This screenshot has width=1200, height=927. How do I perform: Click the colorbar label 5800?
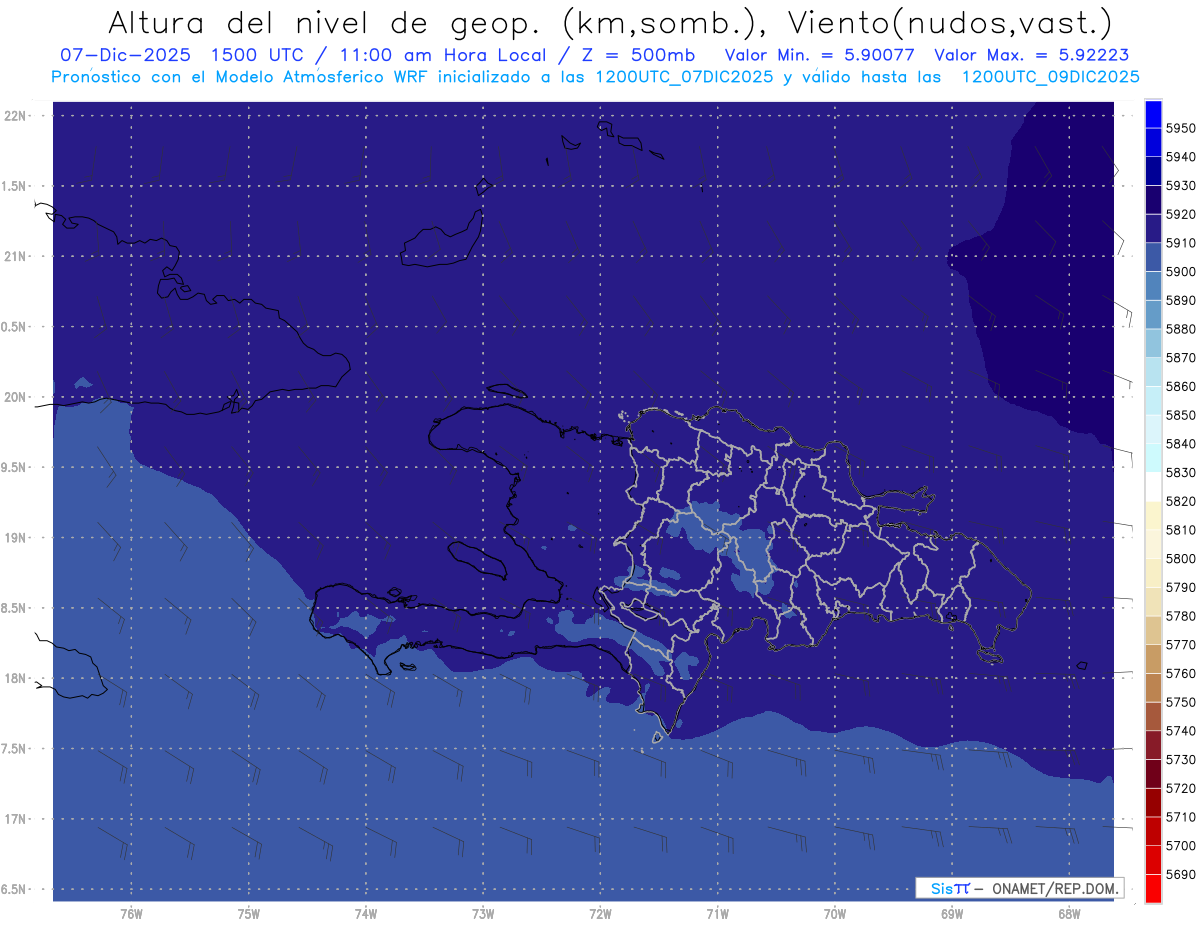1181,559
